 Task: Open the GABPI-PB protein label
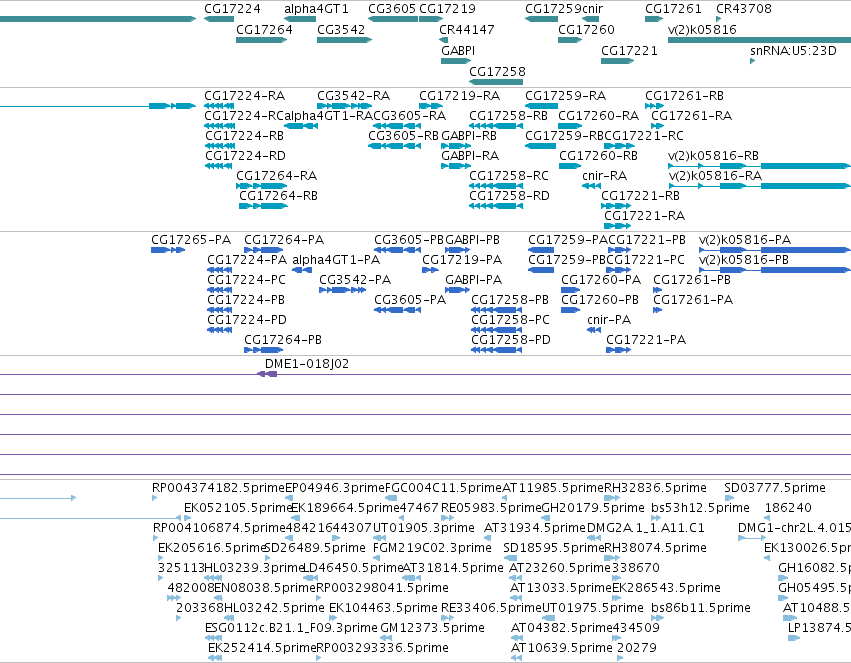[472, 240]
